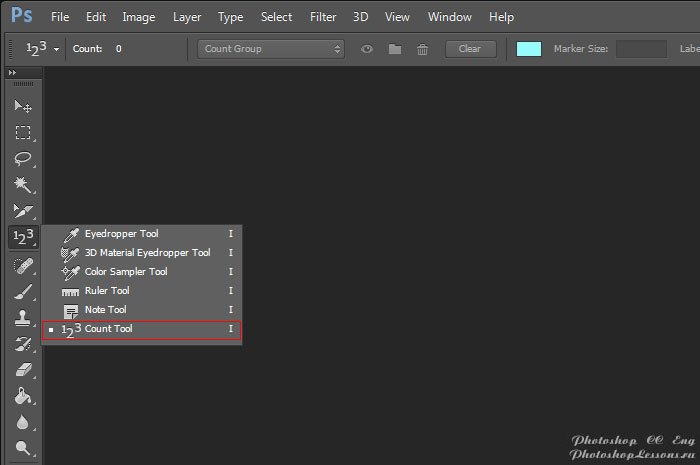The width and height of the screenshot is (700, 465).
Task: Select the Rectangular Marquee tool
Action: (22, 133)
